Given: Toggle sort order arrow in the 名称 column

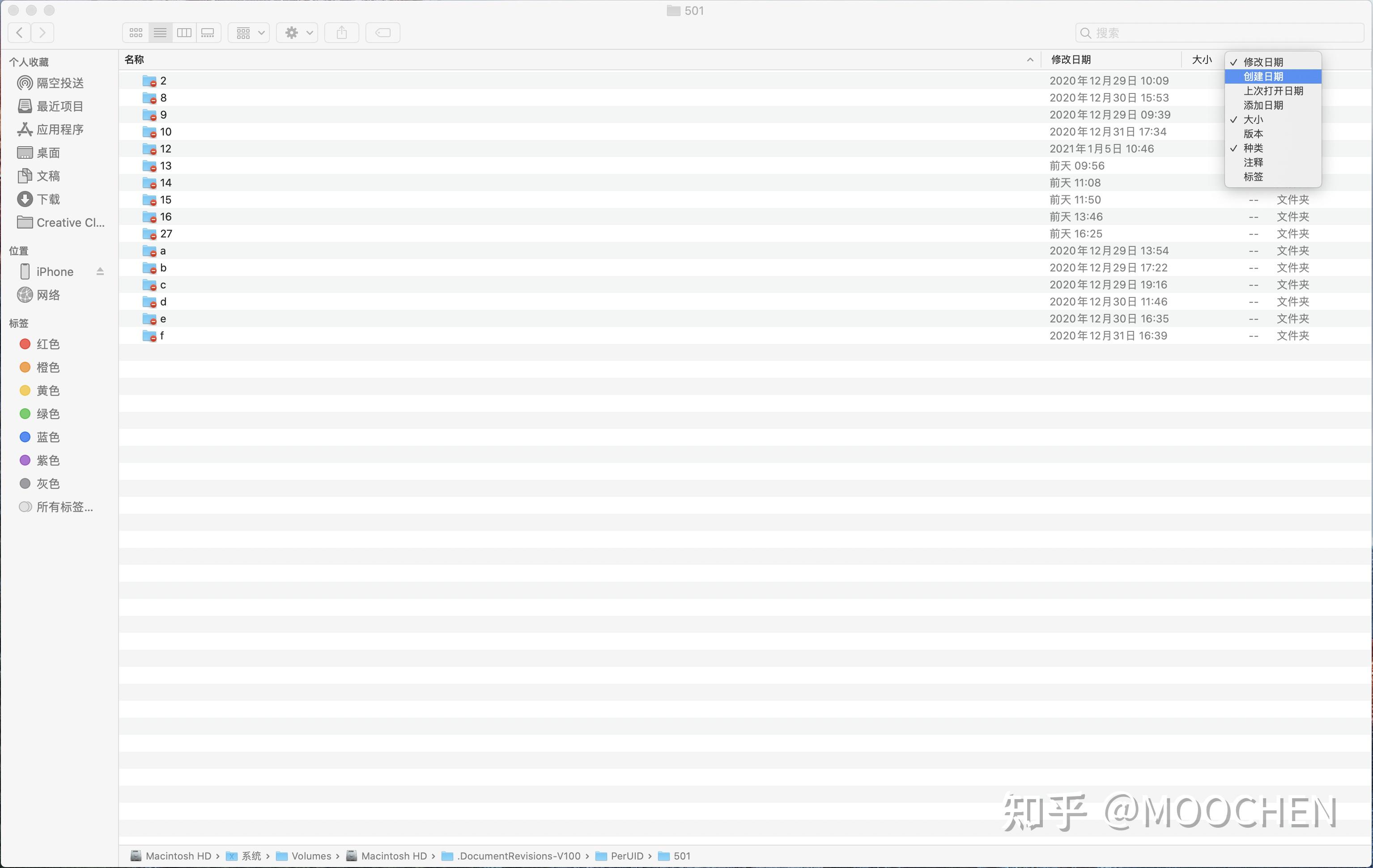Looking at the screenshot, I should click(x=1030, y=60).
